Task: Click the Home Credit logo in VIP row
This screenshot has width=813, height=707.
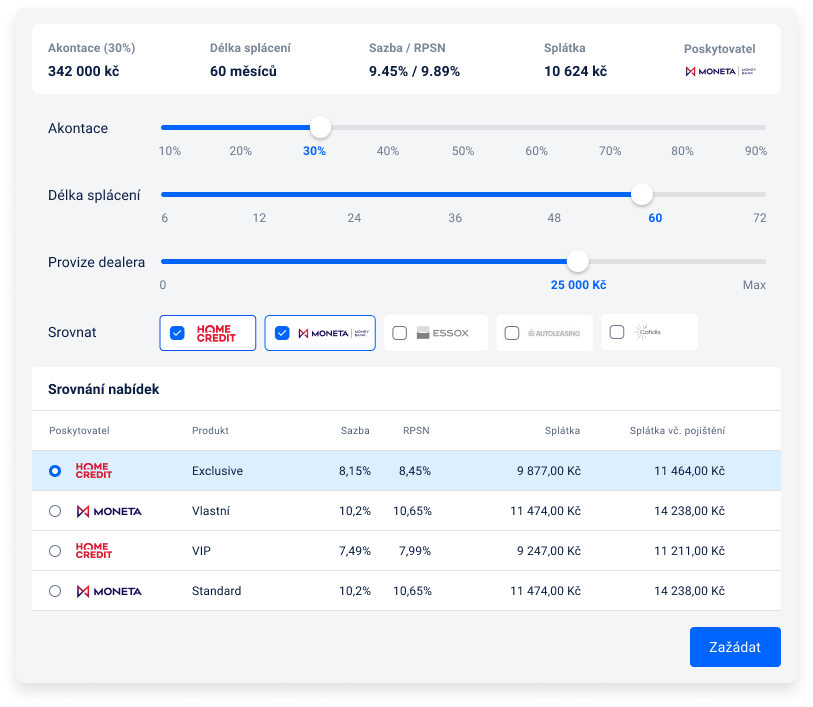Action: [94, 551]
